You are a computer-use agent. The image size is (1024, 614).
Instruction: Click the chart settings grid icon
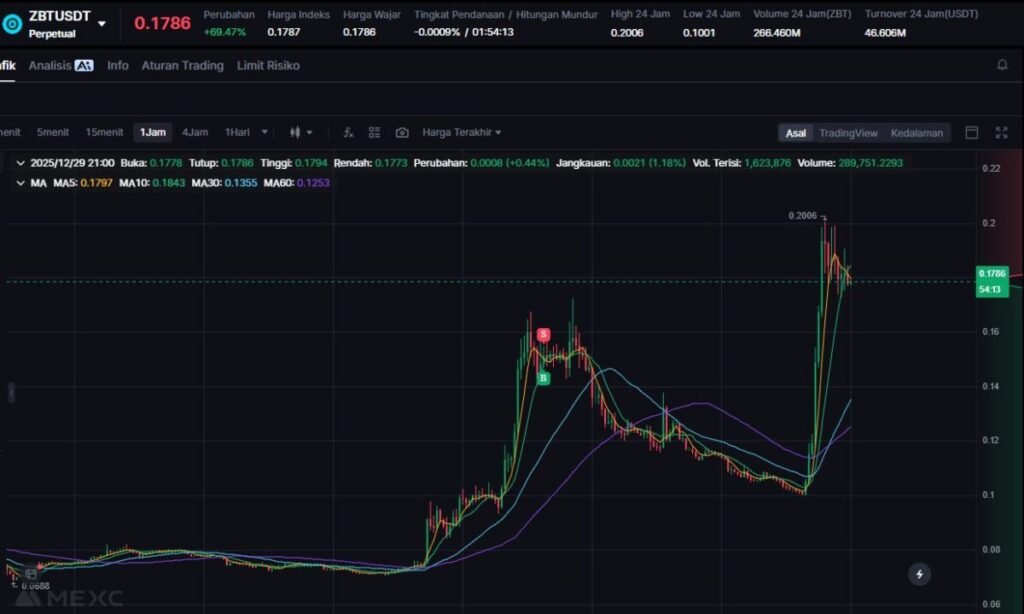[374, 132]
